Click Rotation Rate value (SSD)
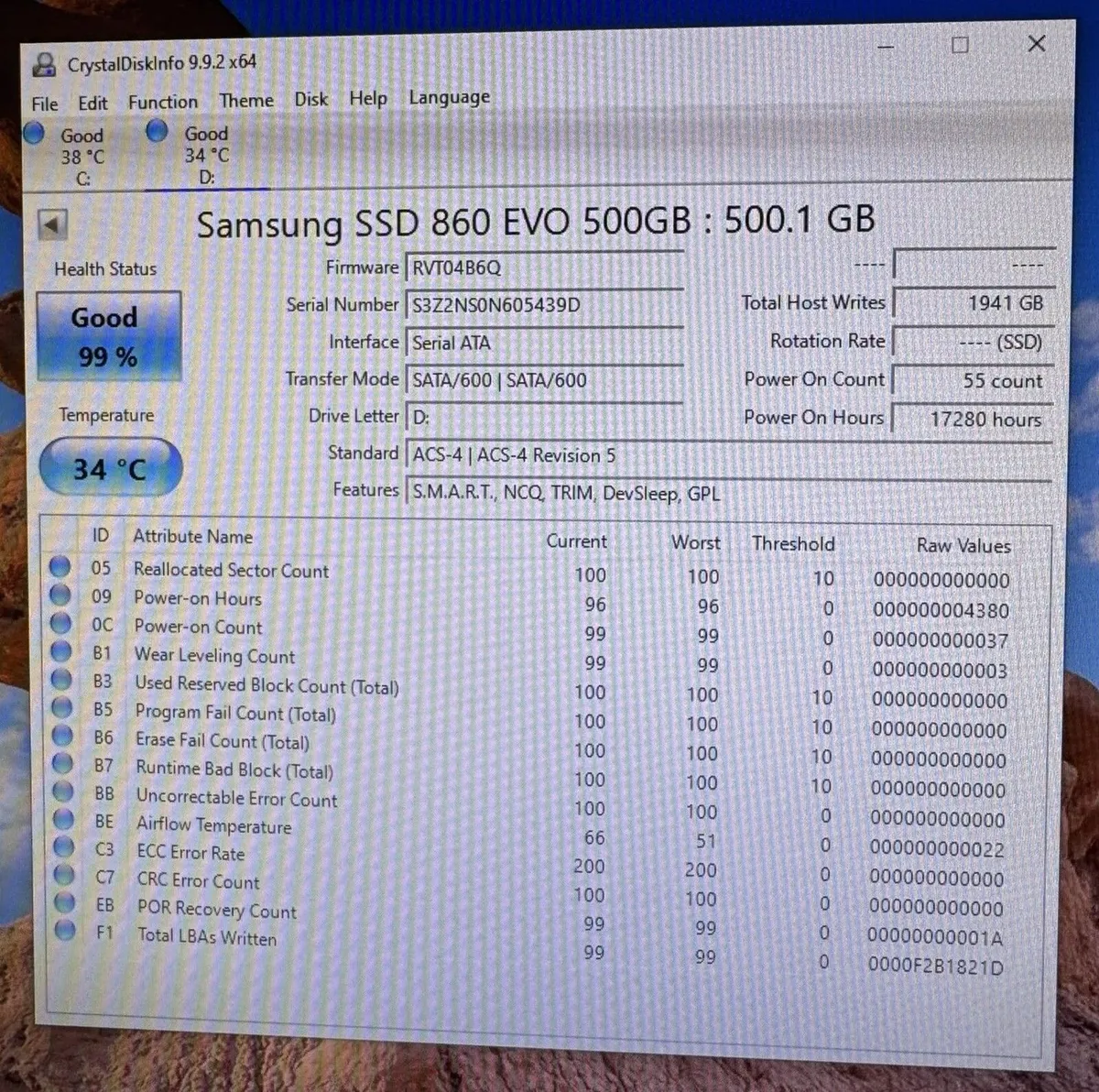The image size is (1099, 1092). pyautogui.click(x=974, y=342)
